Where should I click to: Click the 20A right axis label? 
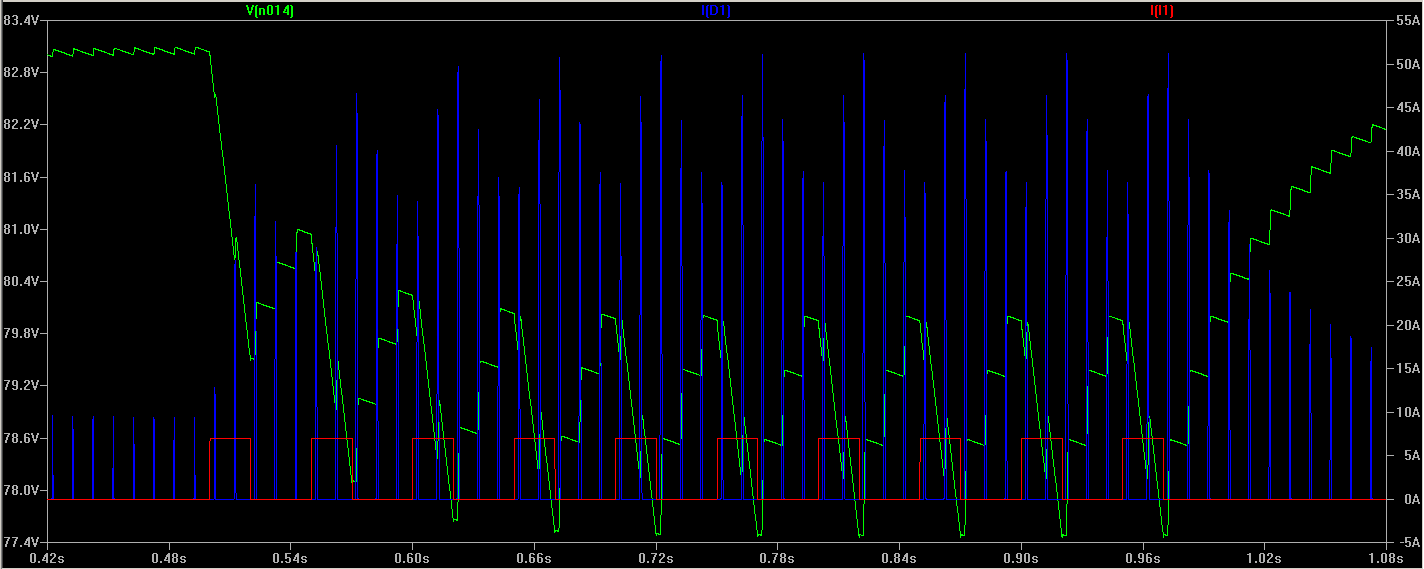click(x=1408, y=325)
